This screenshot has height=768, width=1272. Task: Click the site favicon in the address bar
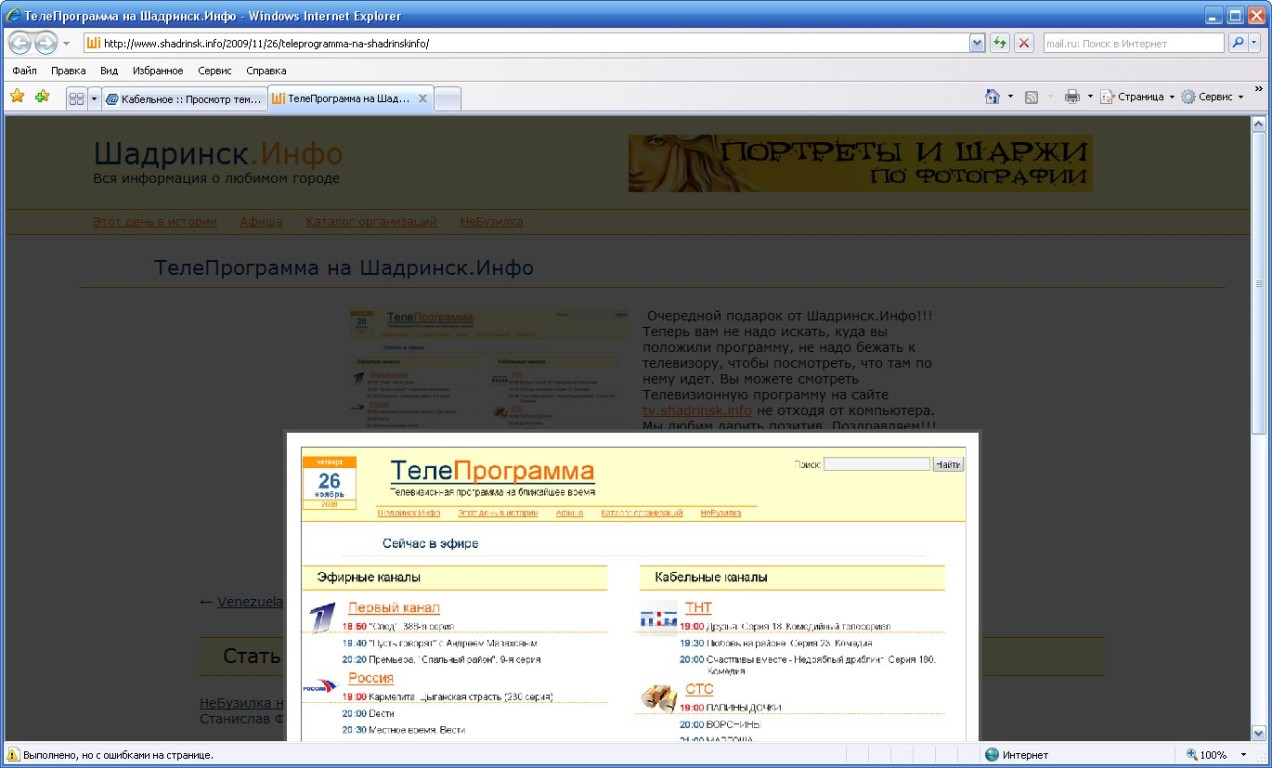coord(92,43)
